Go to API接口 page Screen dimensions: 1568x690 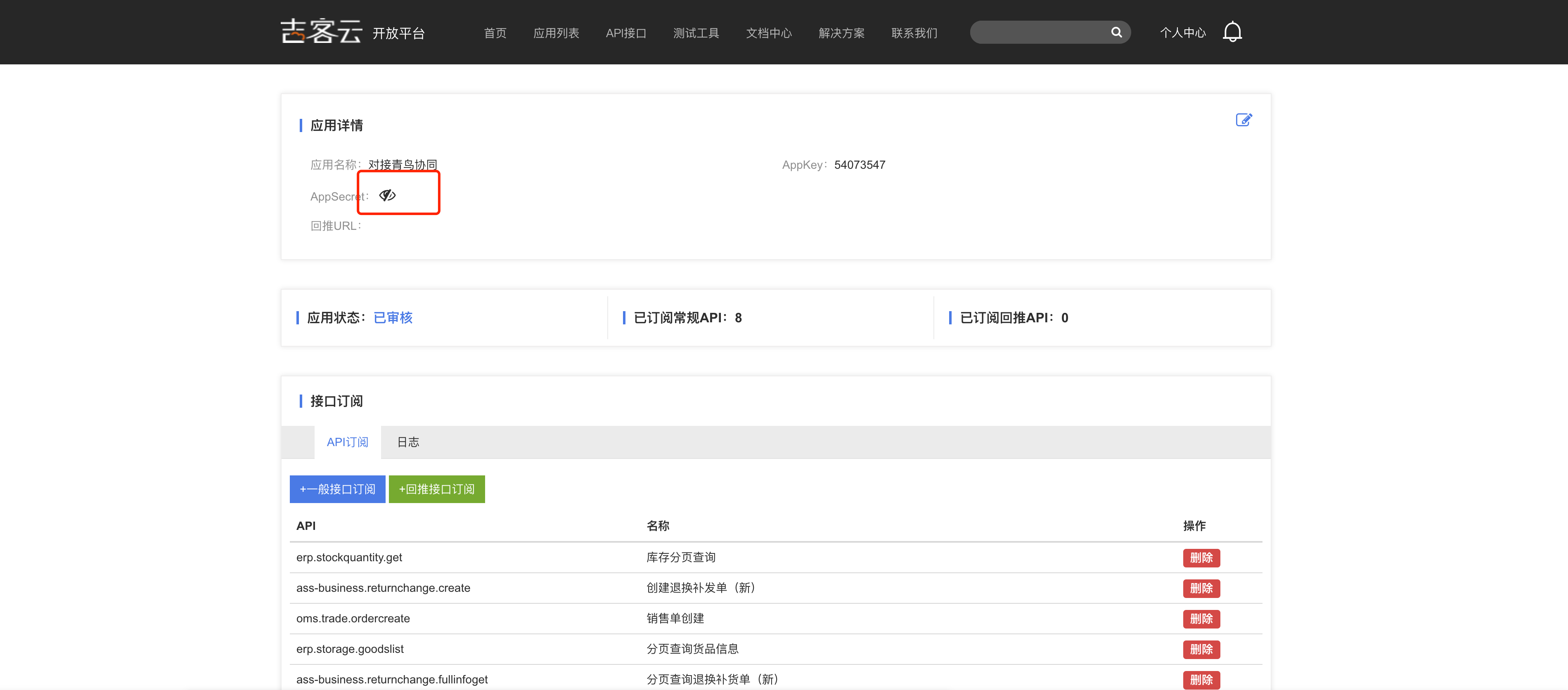(626, 33)
